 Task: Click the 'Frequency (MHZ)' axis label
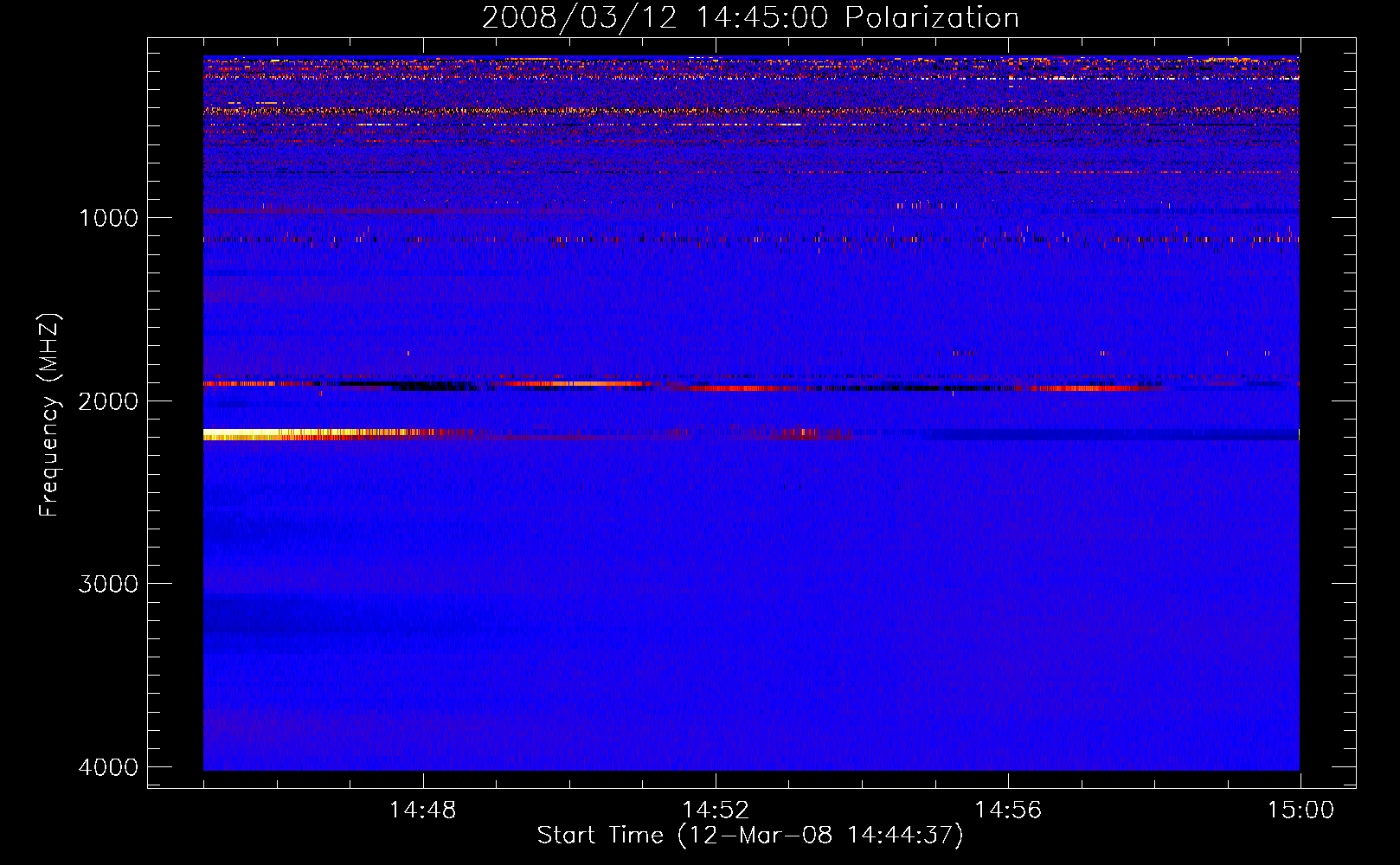coord(50,416)
